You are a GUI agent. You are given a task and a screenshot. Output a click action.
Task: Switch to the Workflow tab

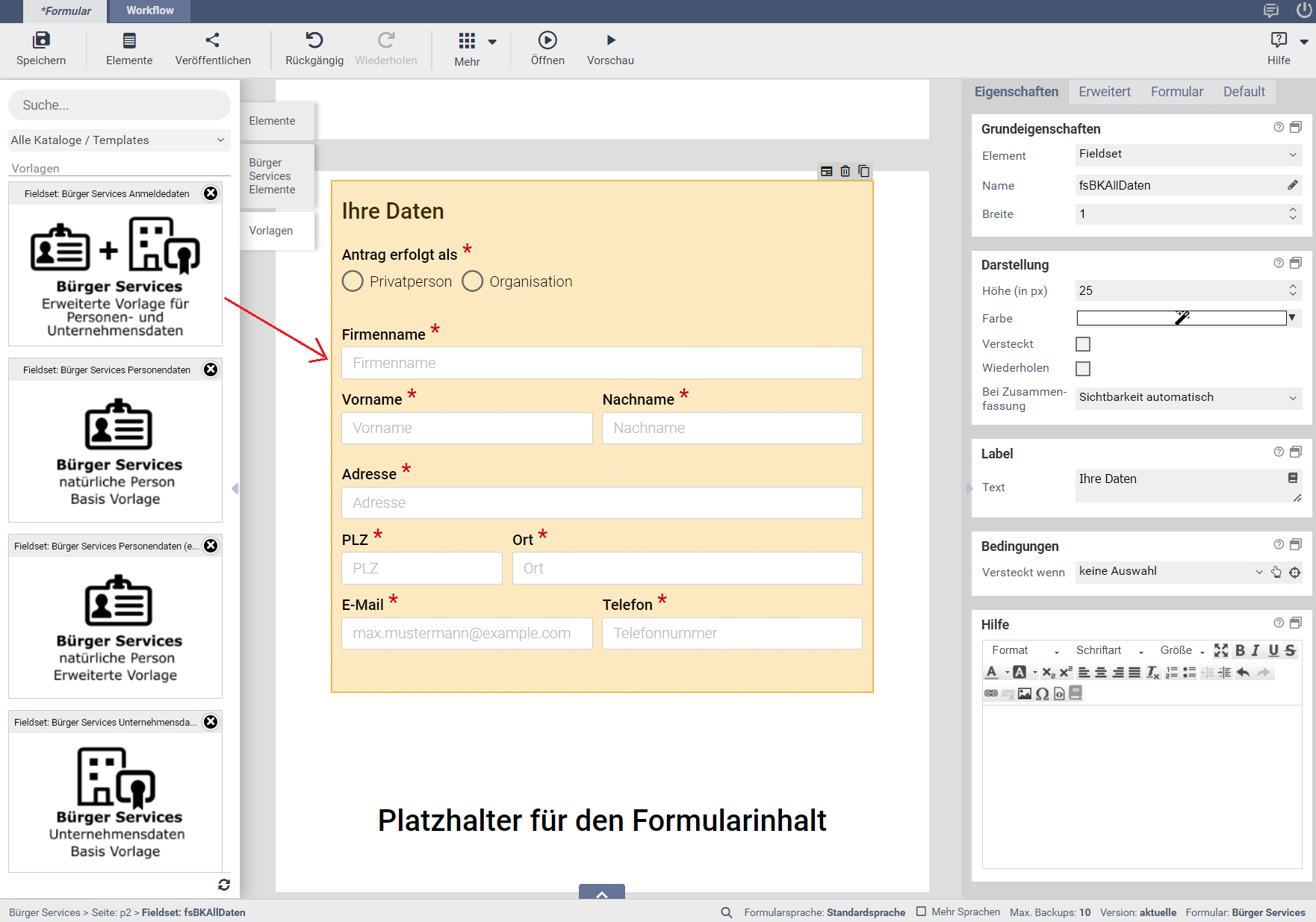149,10
